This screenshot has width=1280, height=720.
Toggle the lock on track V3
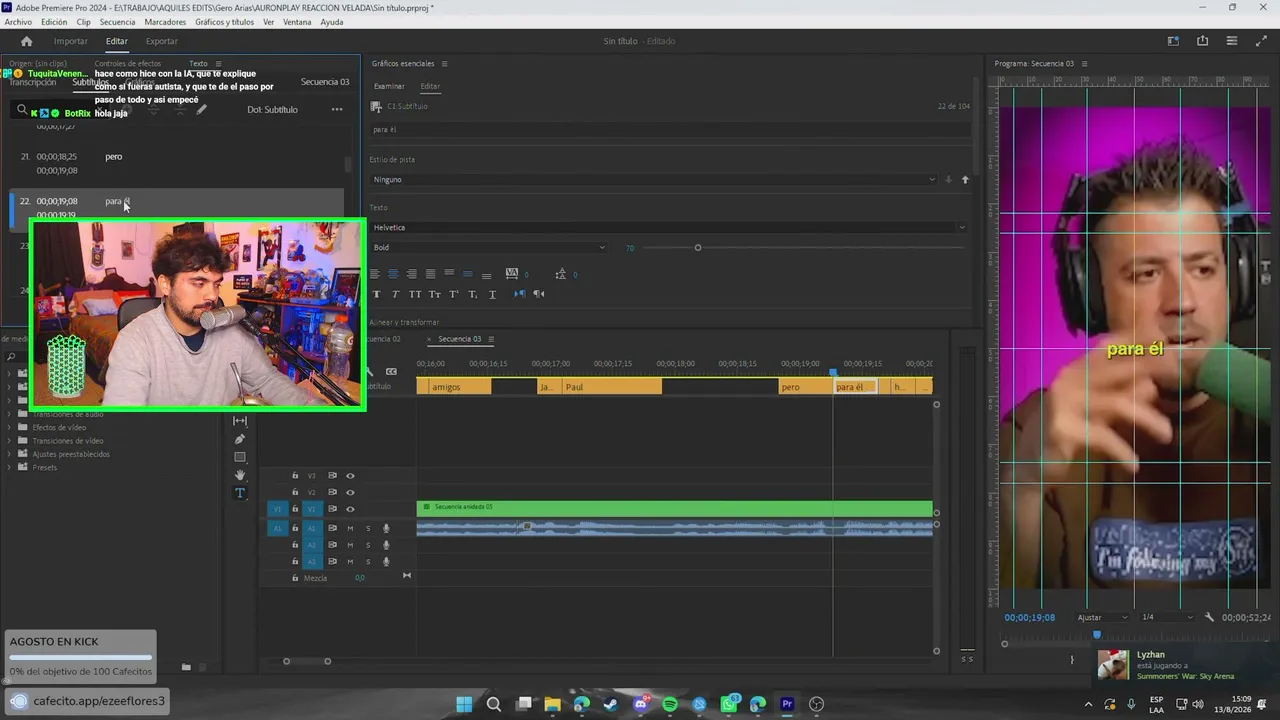(x=295, y=476)
